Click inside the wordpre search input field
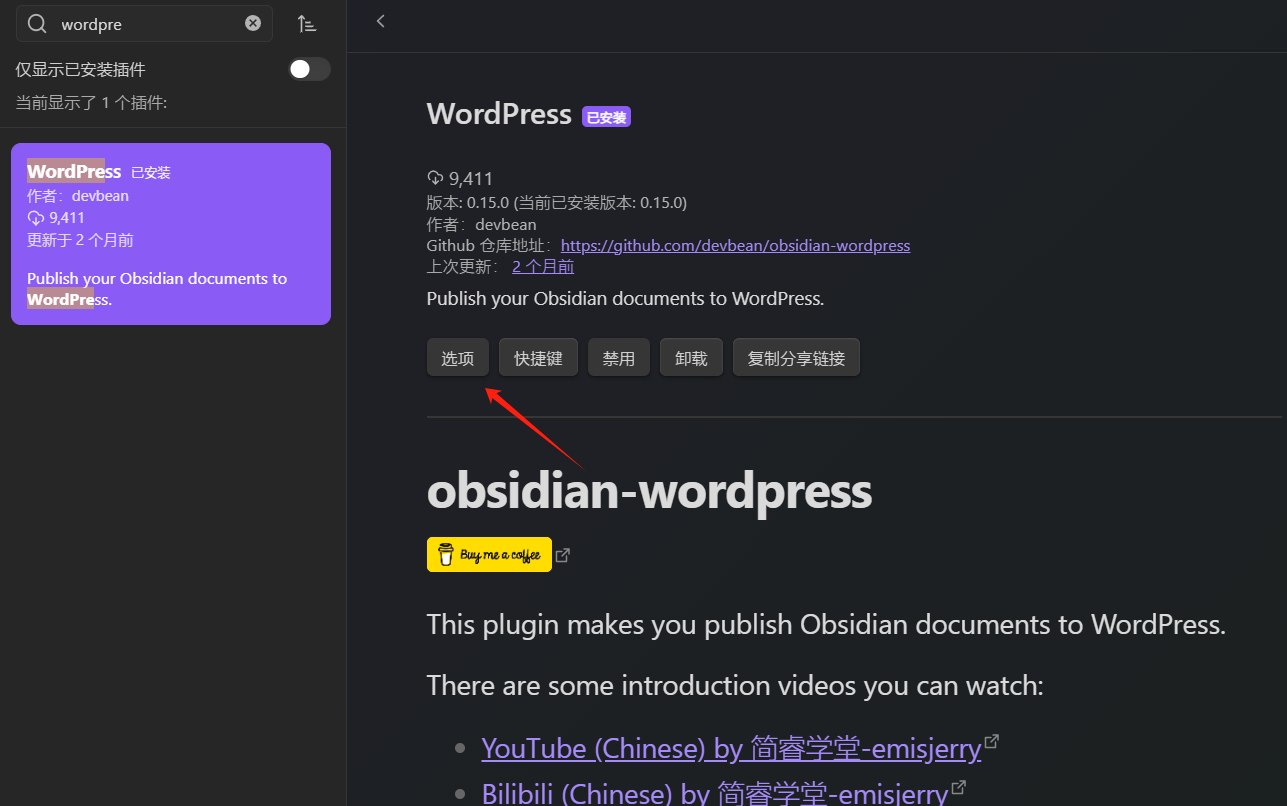The width and height of the screenshot is (1287, 806). [x=140, y=22]
